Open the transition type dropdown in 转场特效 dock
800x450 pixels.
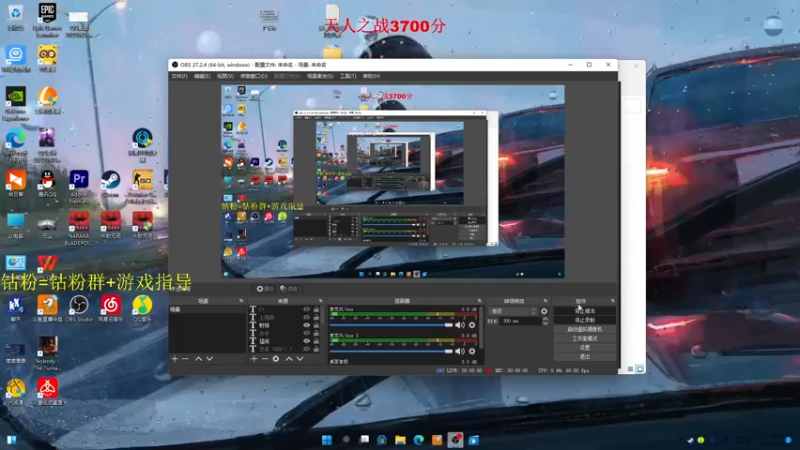[x=513, y=311]
